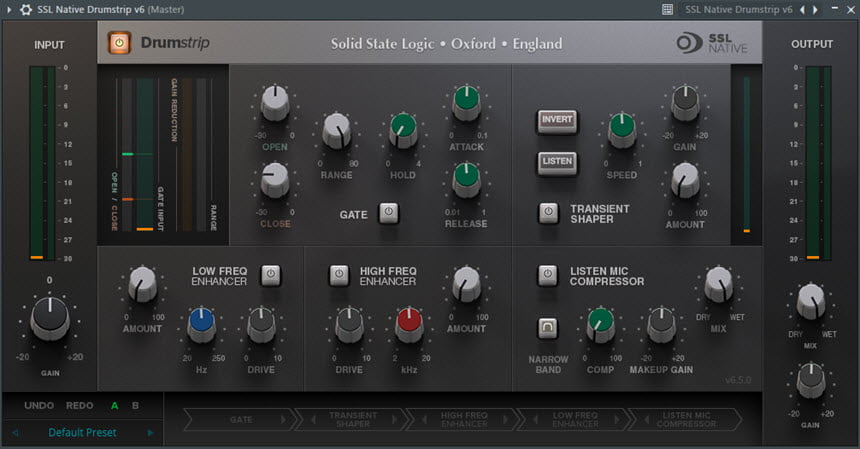Click the gate RANGE knob
The width and height of the screenshot is (860, 449).
[x=336, y=130]
